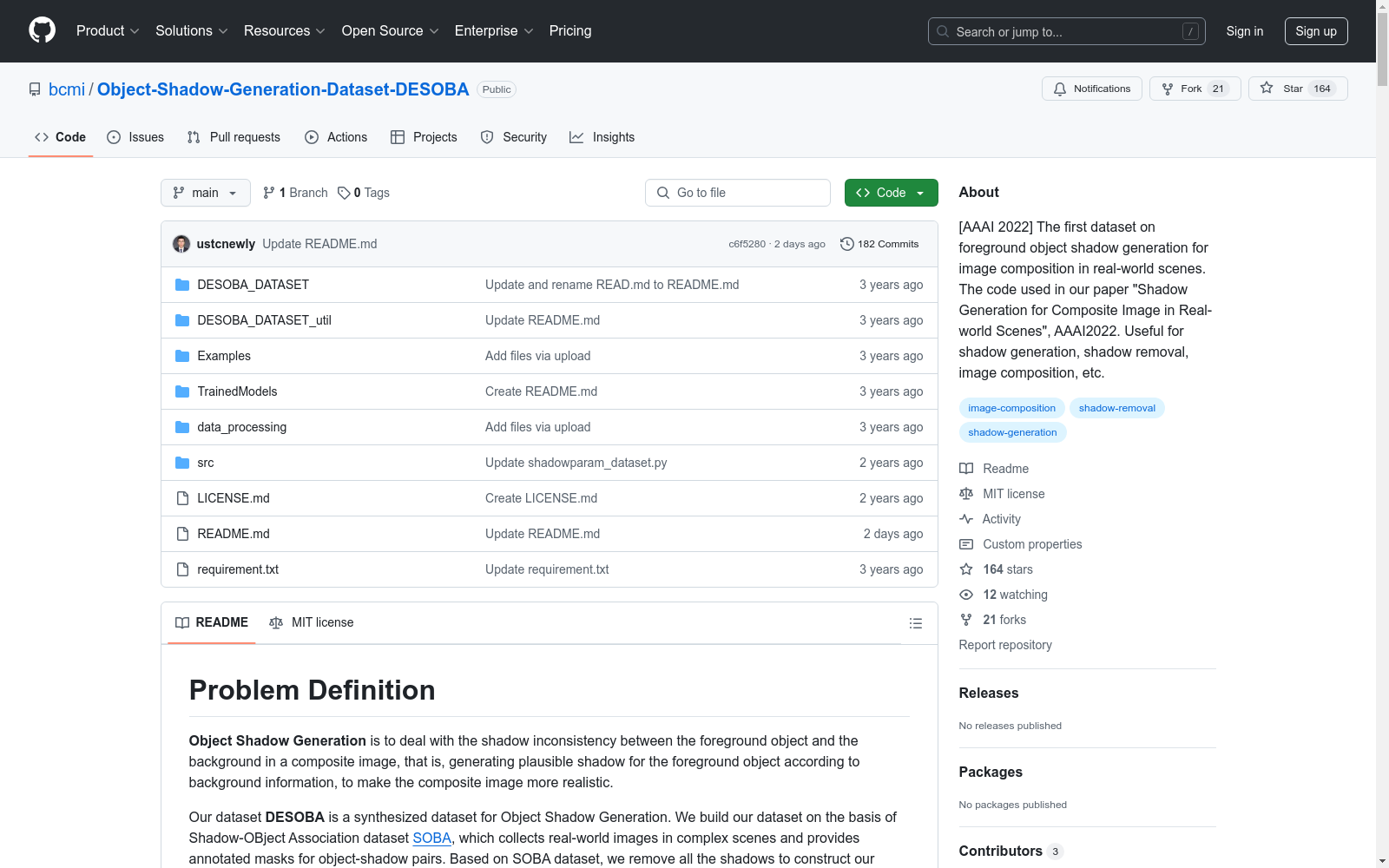View the 182 Commits history
The width and height of the screenshot is (1389, 868).
click(879, 244)
